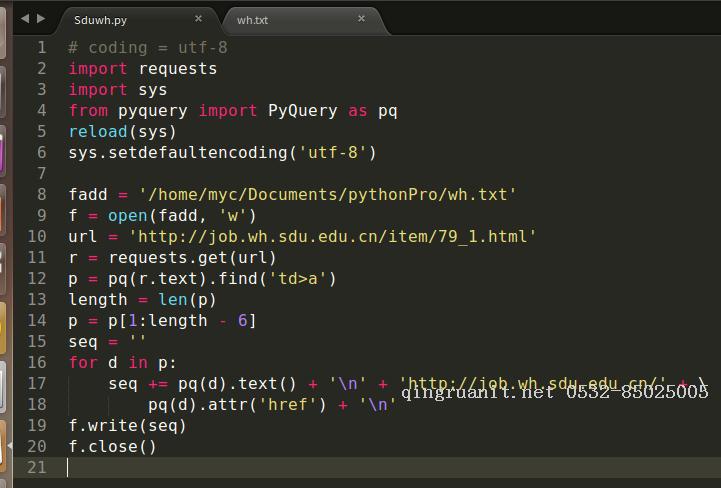Click line number 1 in the gutter
This screenshot has height=488, width=721.
coord(41,48)
